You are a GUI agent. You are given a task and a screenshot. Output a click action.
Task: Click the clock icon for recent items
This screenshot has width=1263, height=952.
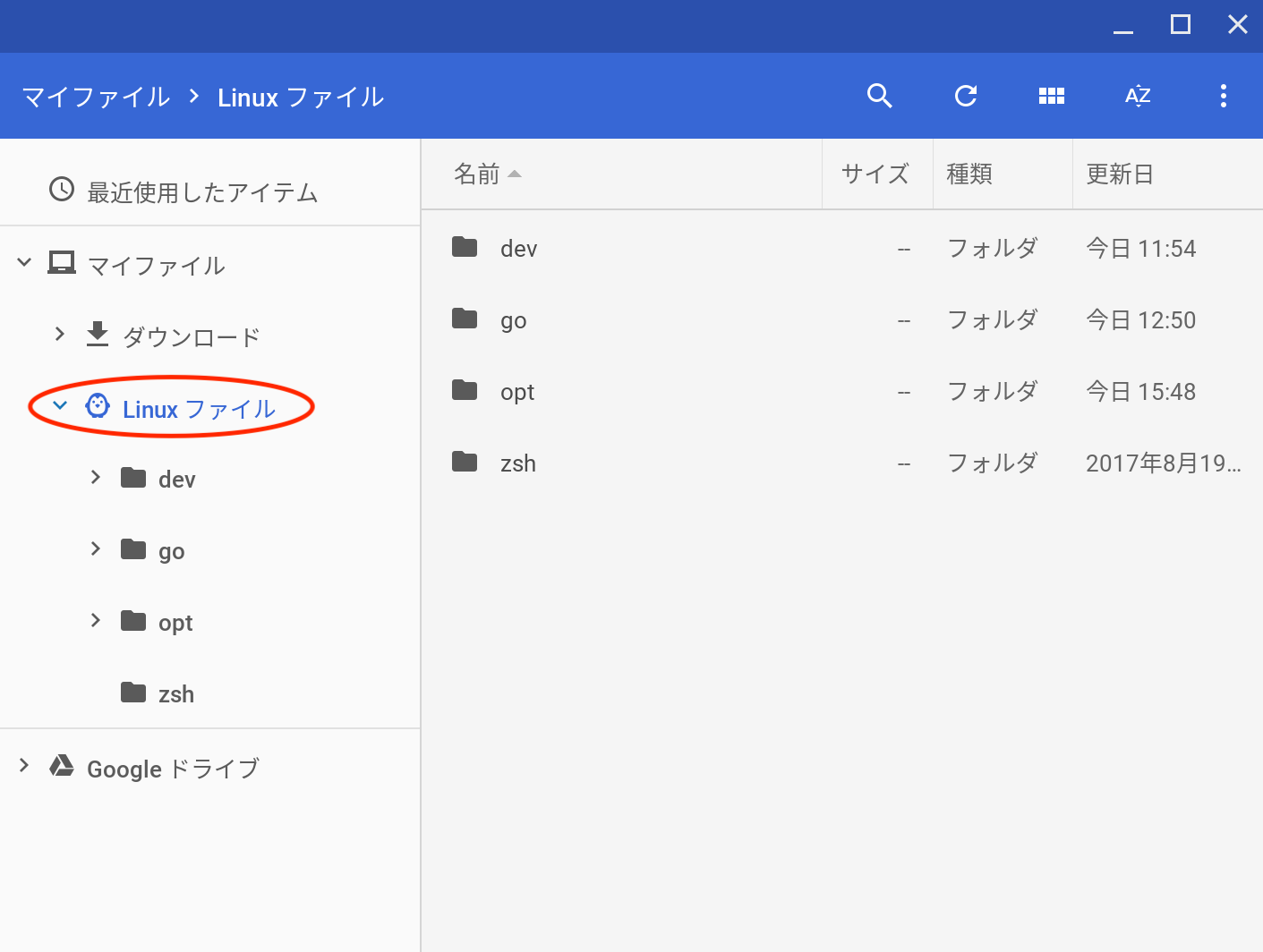[x=62, y=189]
